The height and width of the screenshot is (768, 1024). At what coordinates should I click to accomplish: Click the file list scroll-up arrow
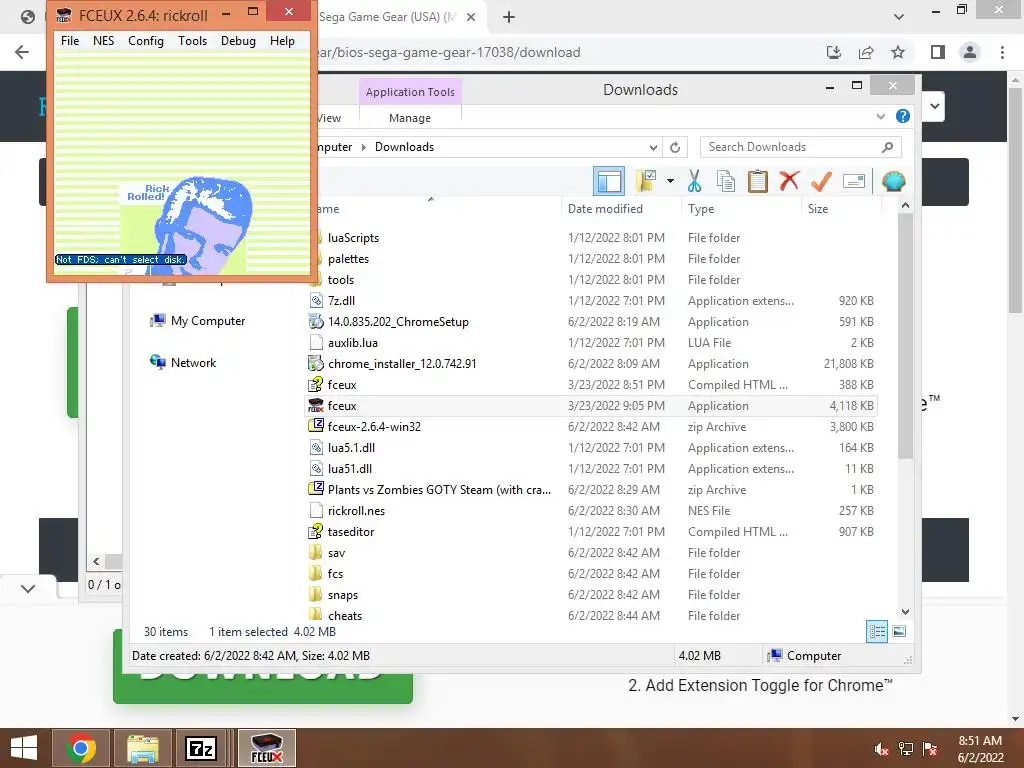tap(905, 206)
